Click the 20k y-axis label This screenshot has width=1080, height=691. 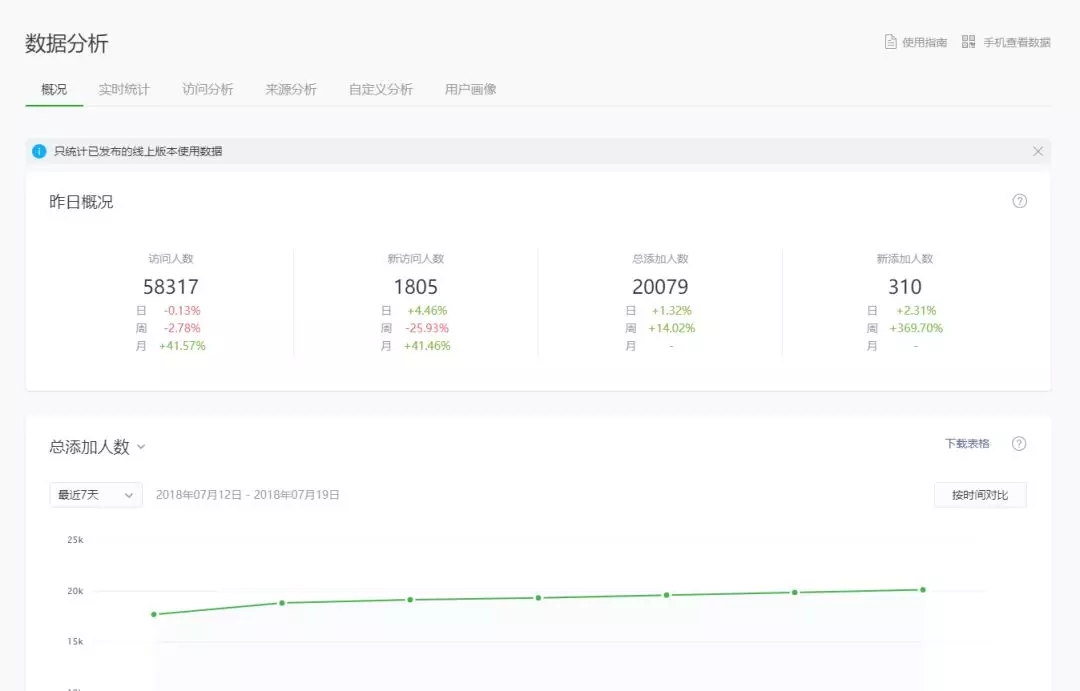75,590
